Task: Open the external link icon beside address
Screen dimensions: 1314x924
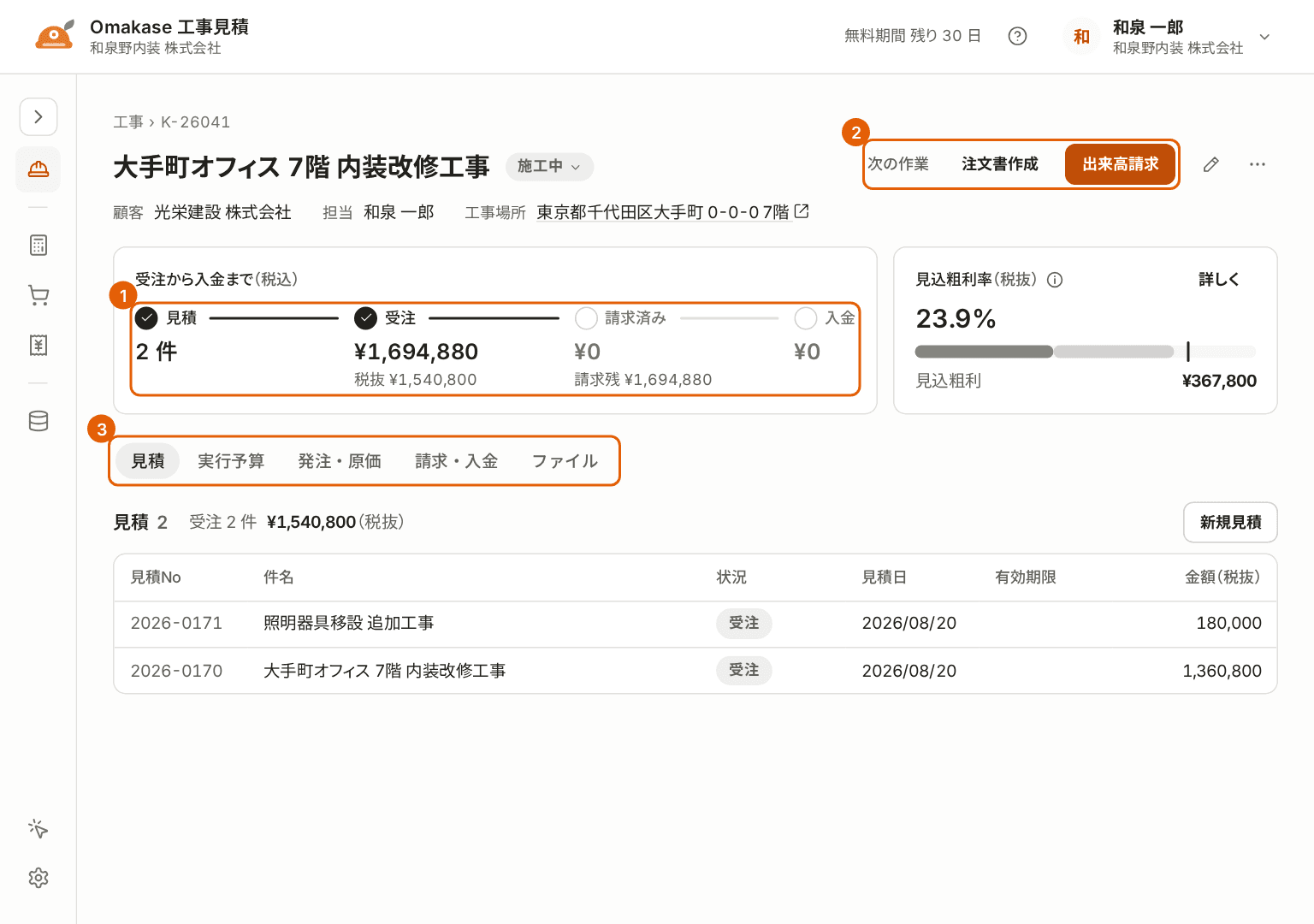Action: tap(802, 211)
